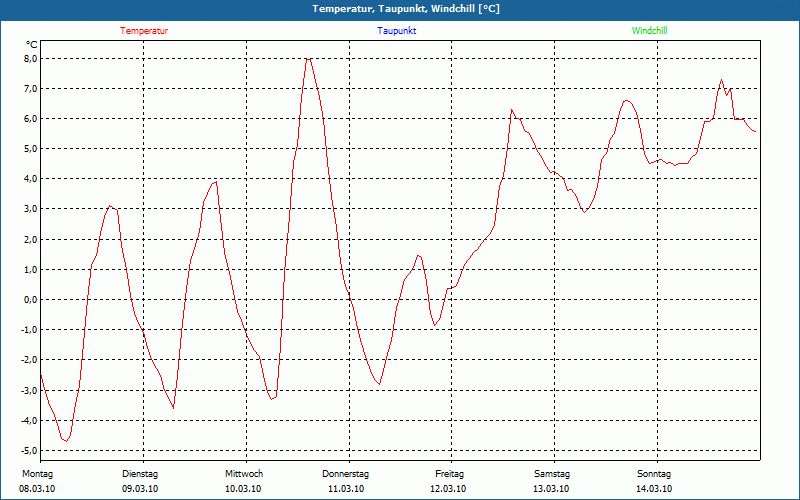Click the -2,0 y-axis value
This screenshot has height=500, width=800.
29,360
